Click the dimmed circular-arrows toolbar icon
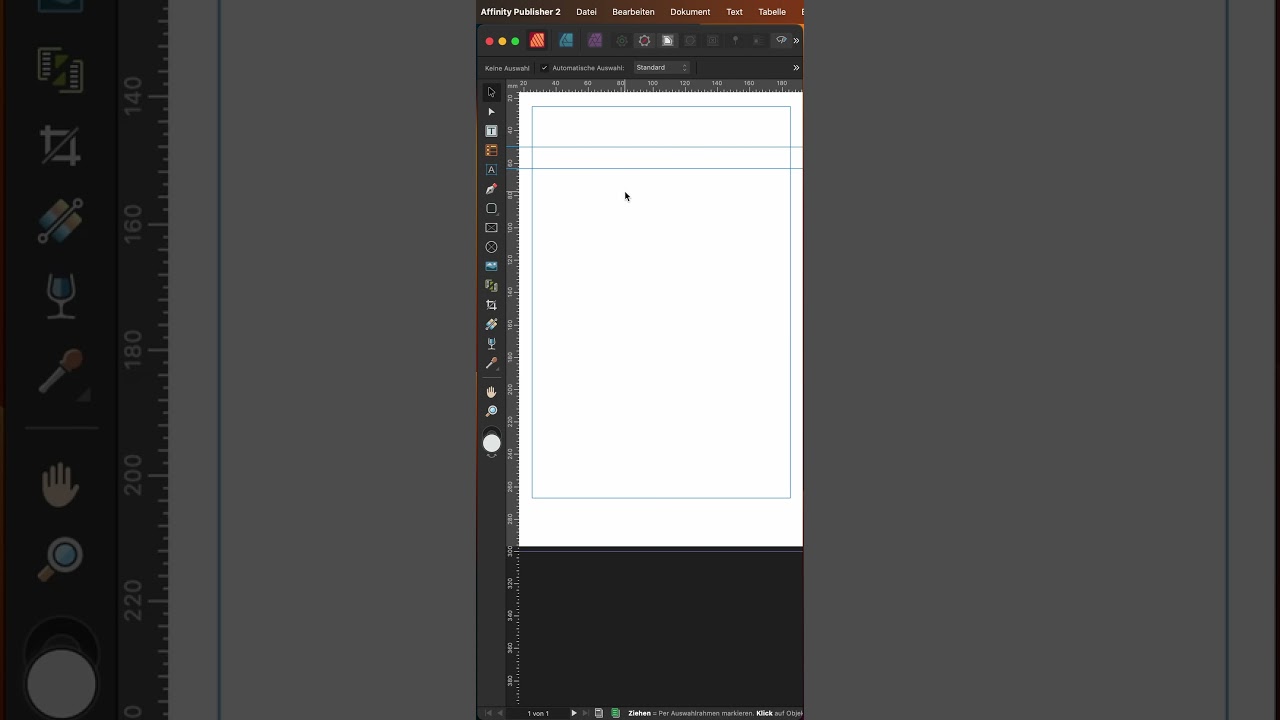The height and width of the screenshot is (720, 1280). point(690,41)
